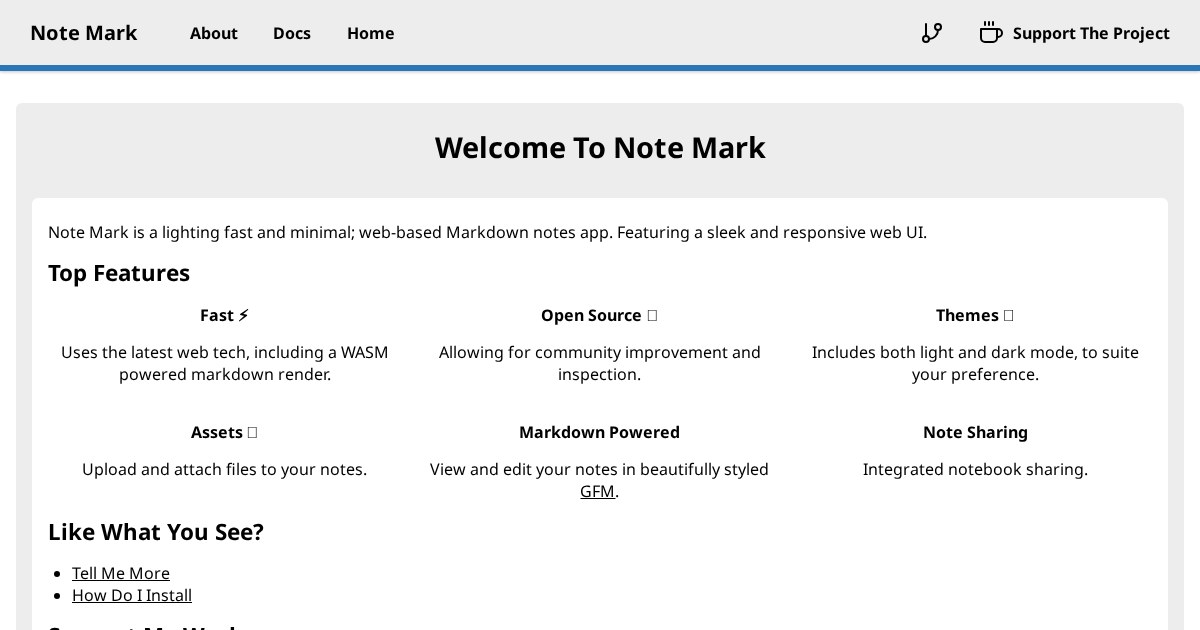Select the Markdown Powered feature title

pos(600,432)
